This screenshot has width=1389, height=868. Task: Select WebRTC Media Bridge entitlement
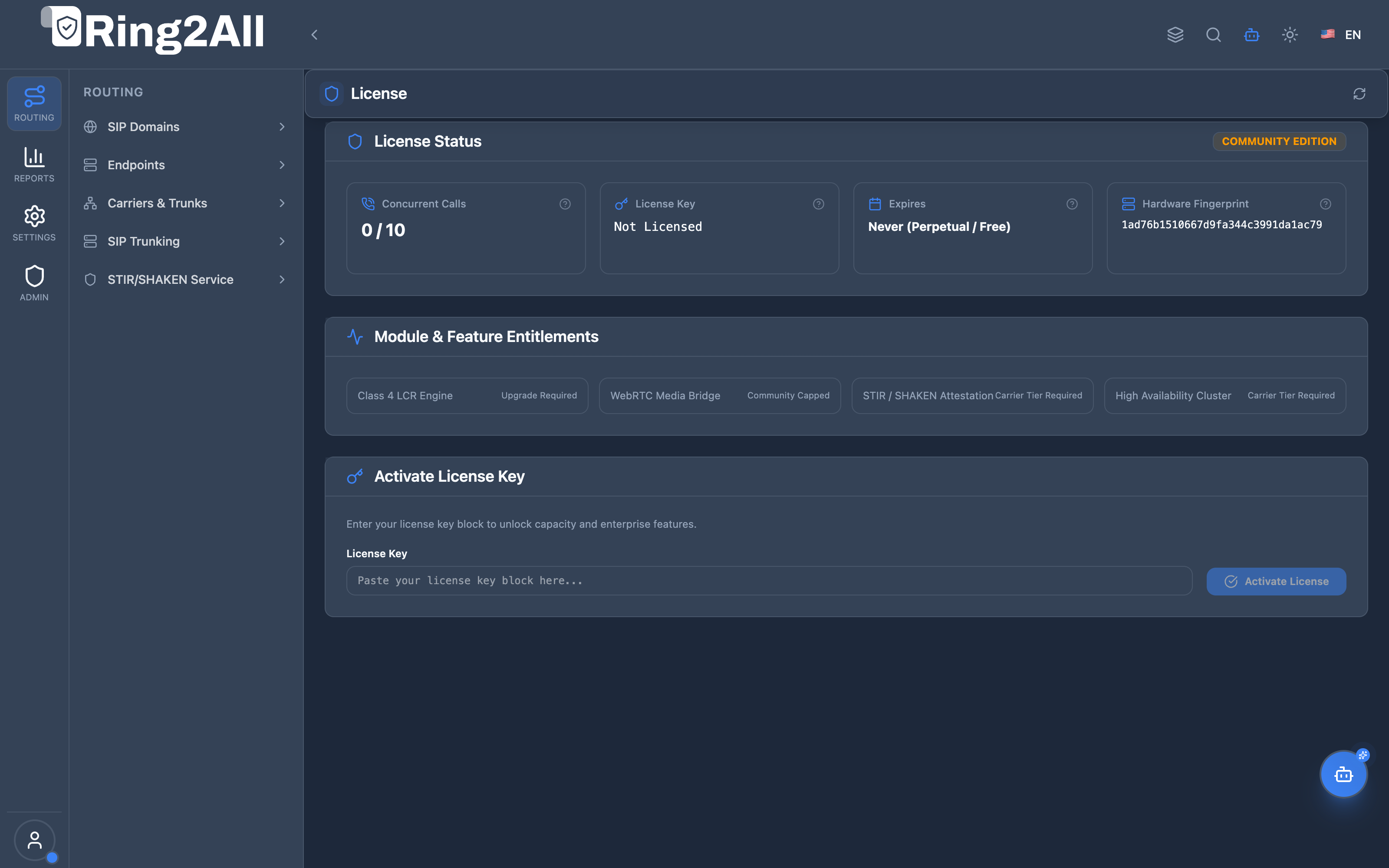[720, 395]
